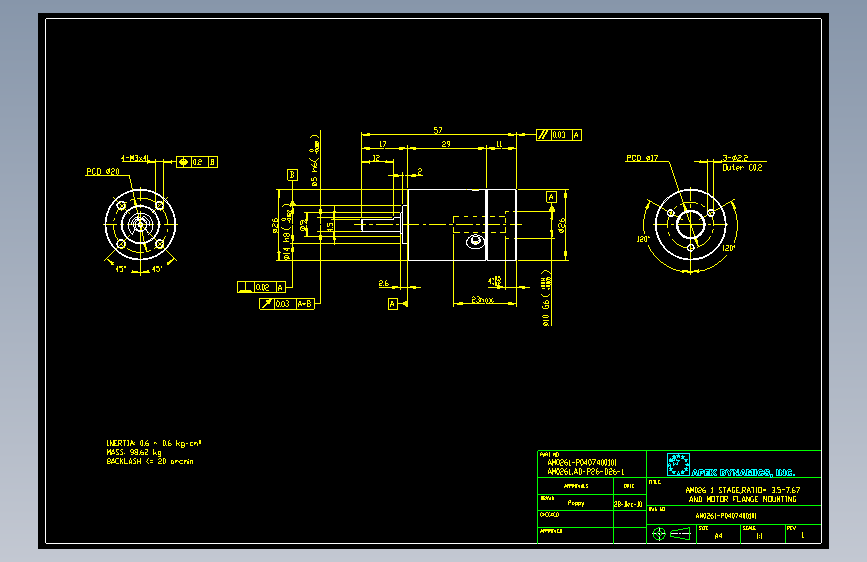The width and height of the screenshot is (867, 562).
Task: Click the APEX DYNAMICS, INC. company name
Action: coord(743,472)
